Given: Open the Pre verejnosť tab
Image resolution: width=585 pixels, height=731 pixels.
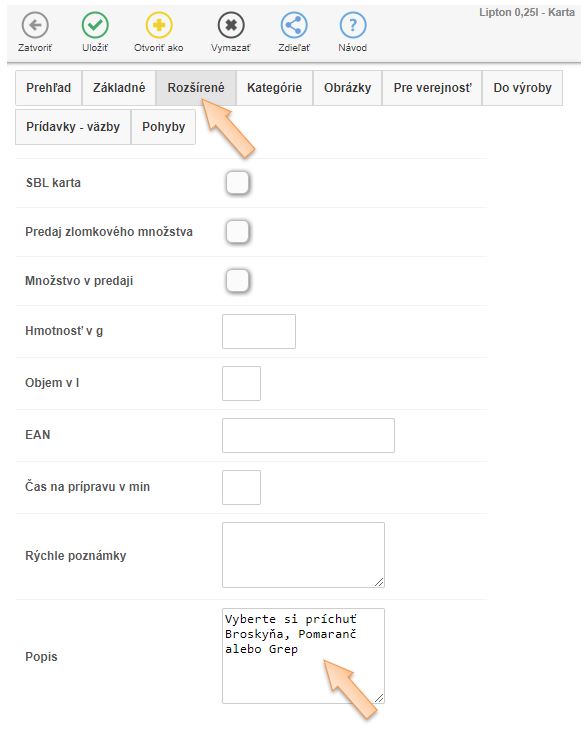Looking at the screenshot, I should (432, 88).
